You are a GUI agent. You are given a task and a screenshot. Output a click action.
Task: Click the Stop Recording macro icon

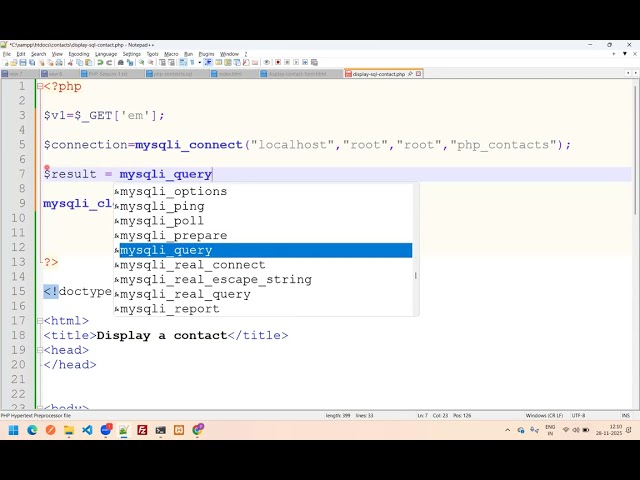click(x=287, y=62)
